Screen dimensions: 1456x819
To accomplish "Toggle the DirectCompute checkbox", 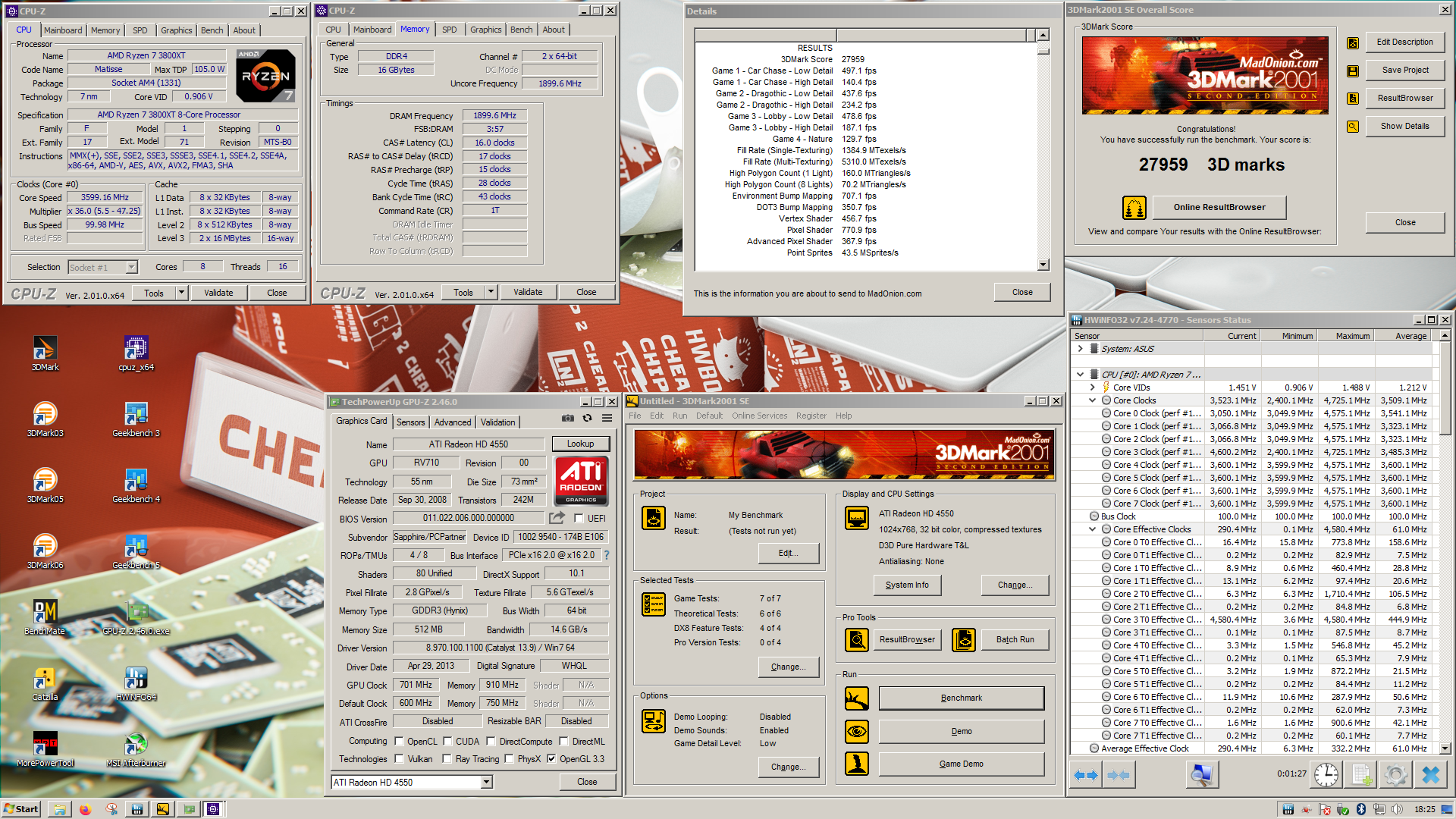I will click(x=491, y=742).
